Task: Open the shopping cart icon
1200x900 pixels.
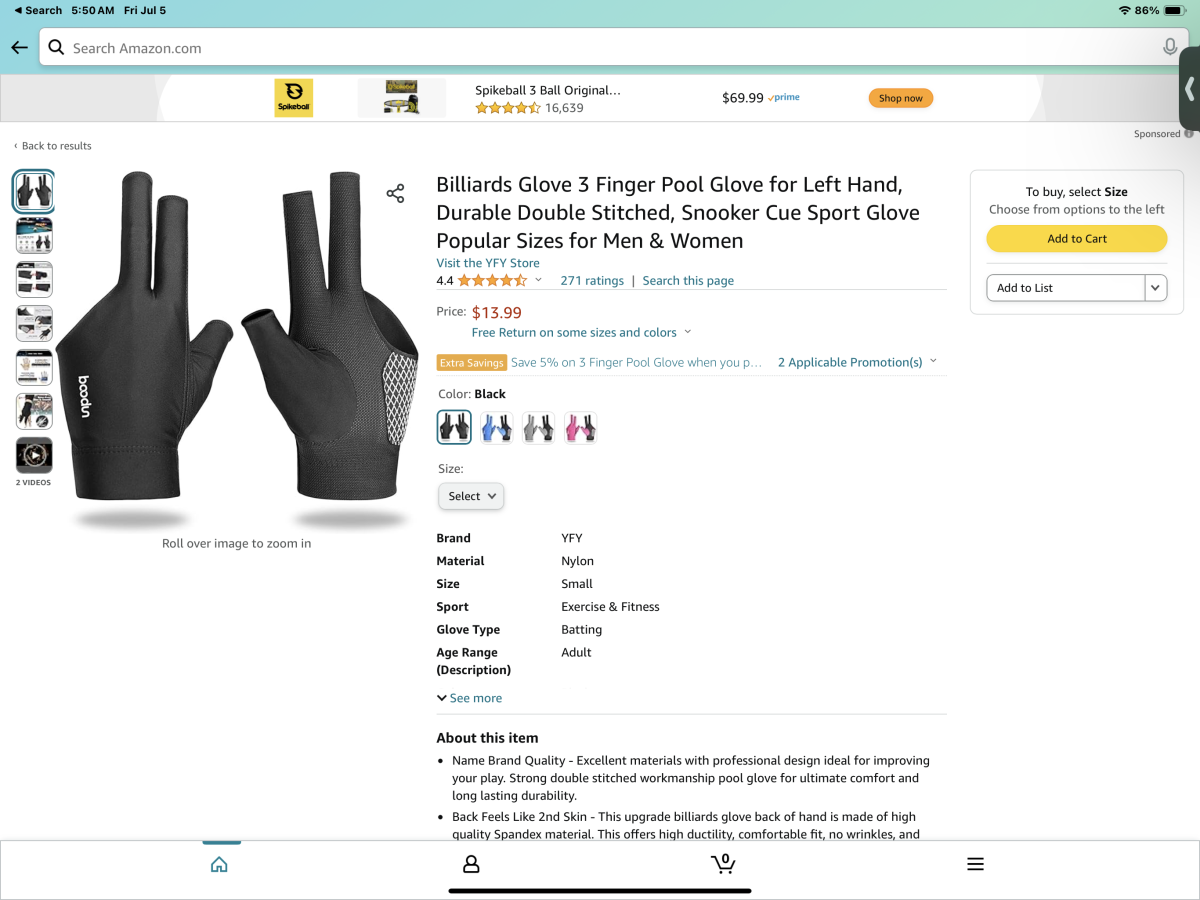Action: (x=722, y=864)
